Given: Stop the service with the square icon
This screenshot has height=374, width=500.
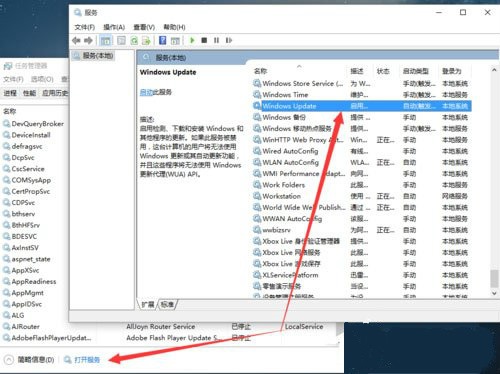Looking at the screenshot, I should (x=204, y=40).
